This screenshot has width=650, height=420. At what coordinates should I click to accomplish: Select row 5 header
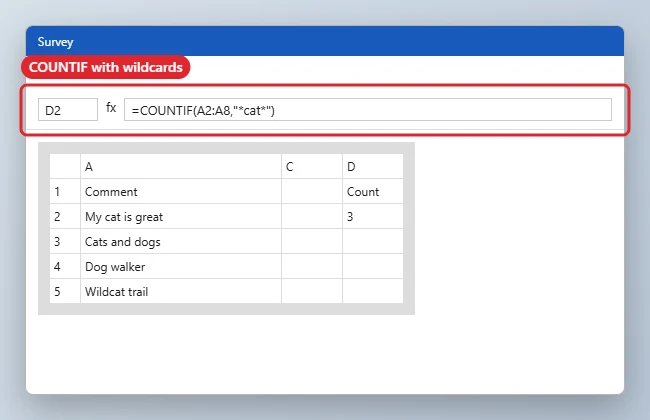tap(65, 291)
